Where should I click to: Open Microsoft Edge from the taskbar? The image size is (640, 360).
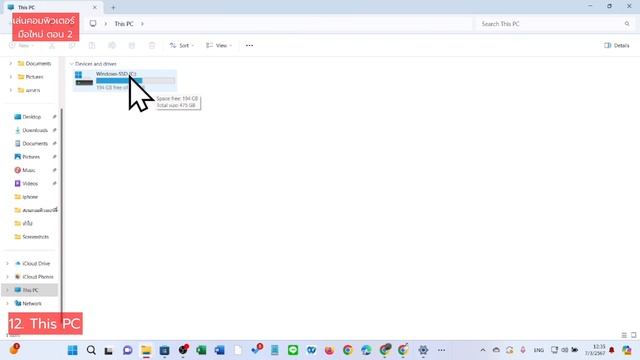366,350
